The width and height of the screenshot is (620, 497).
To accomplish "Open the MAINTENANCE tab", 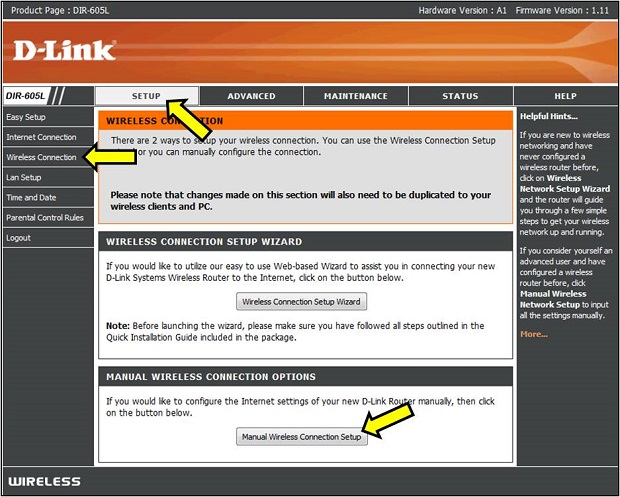I will [355, 96].
